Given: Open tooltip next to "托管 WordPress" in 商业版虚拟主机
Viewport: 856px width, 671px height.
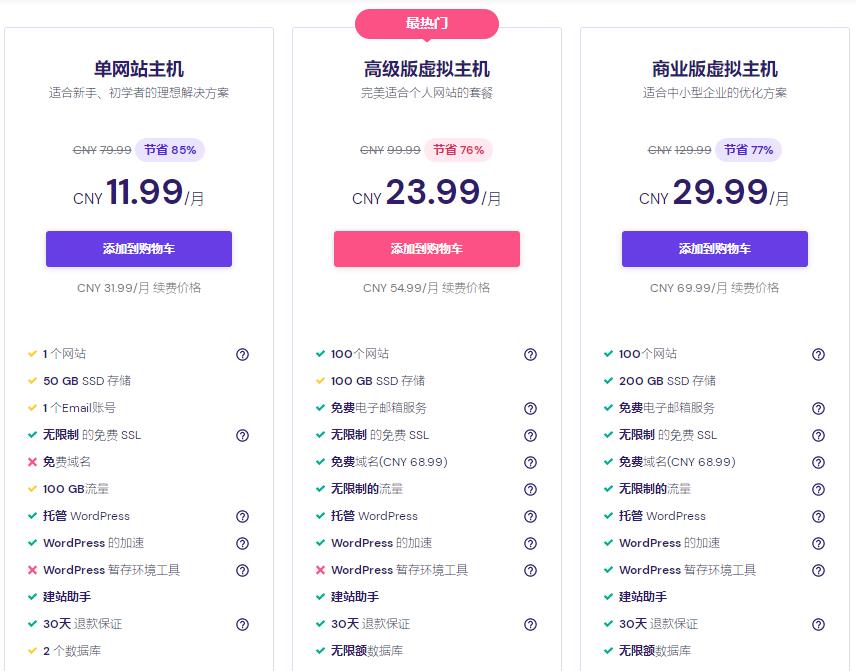Looking at the screenshot, I should point(816,516).
